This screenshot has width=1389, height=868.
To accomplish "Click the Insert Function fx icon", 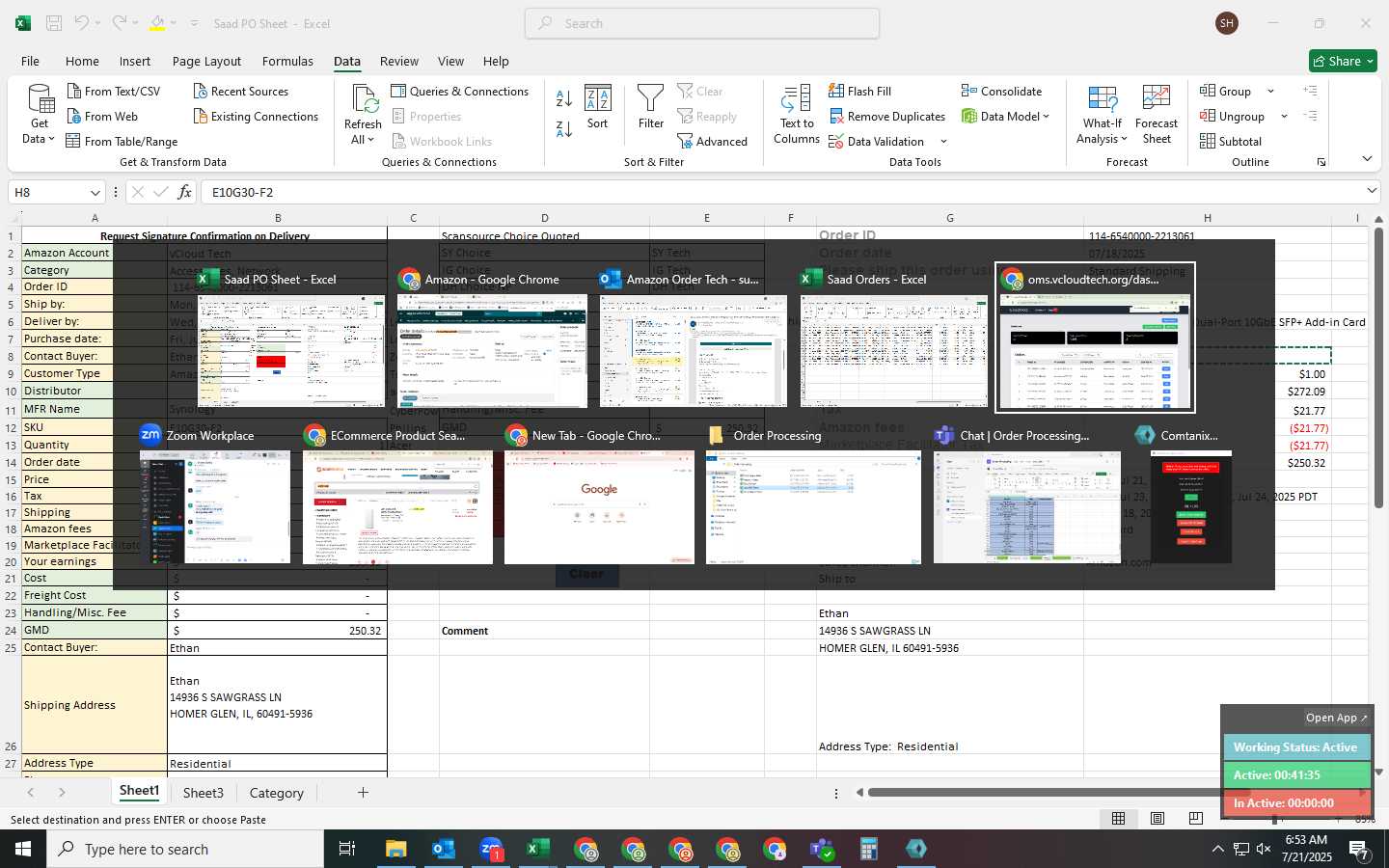I will [185, 192].
